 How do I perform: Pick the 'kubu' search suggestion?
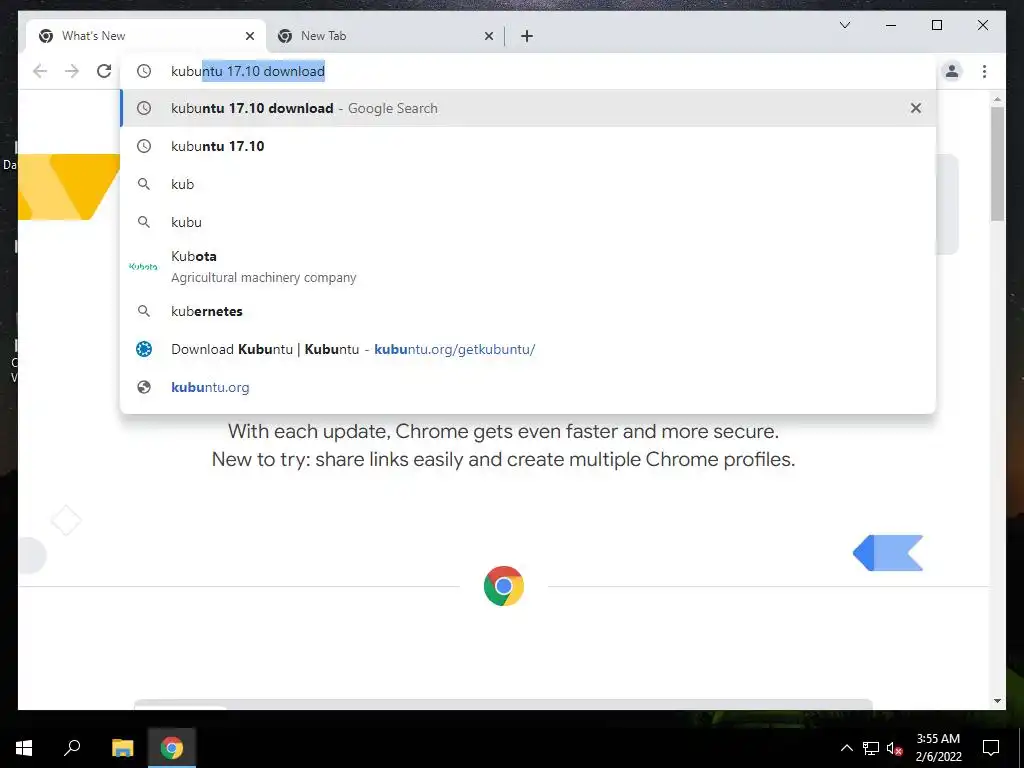528,222
